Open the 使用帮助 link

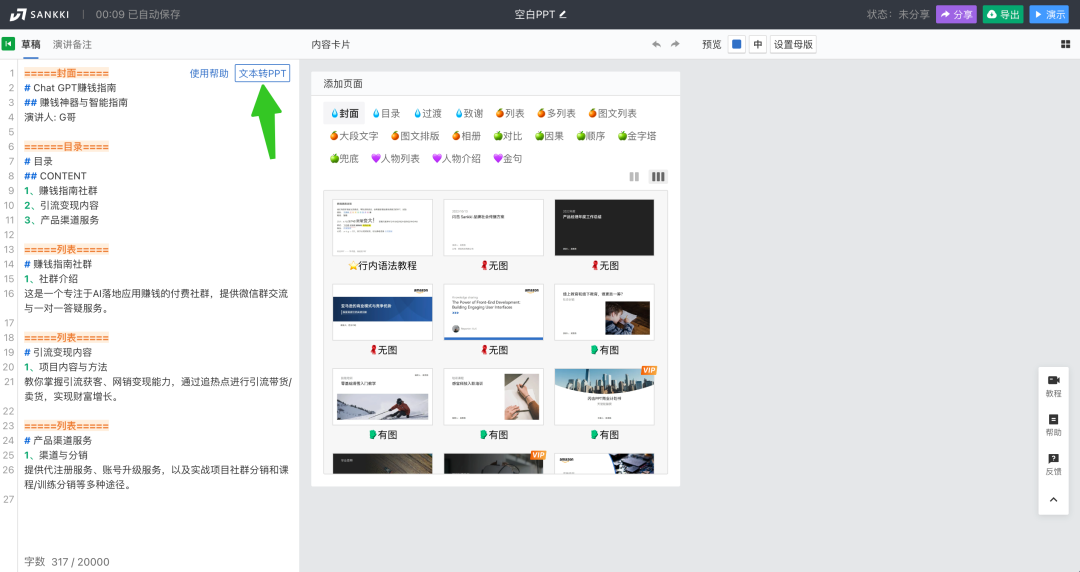(x=209, y=73)
